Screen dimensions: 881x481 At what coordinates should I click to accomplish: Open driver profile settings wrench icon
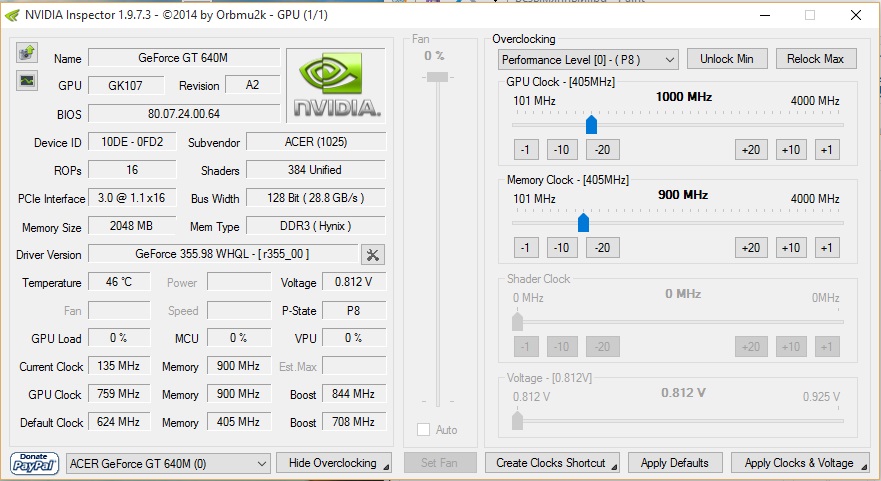[373, 255]
